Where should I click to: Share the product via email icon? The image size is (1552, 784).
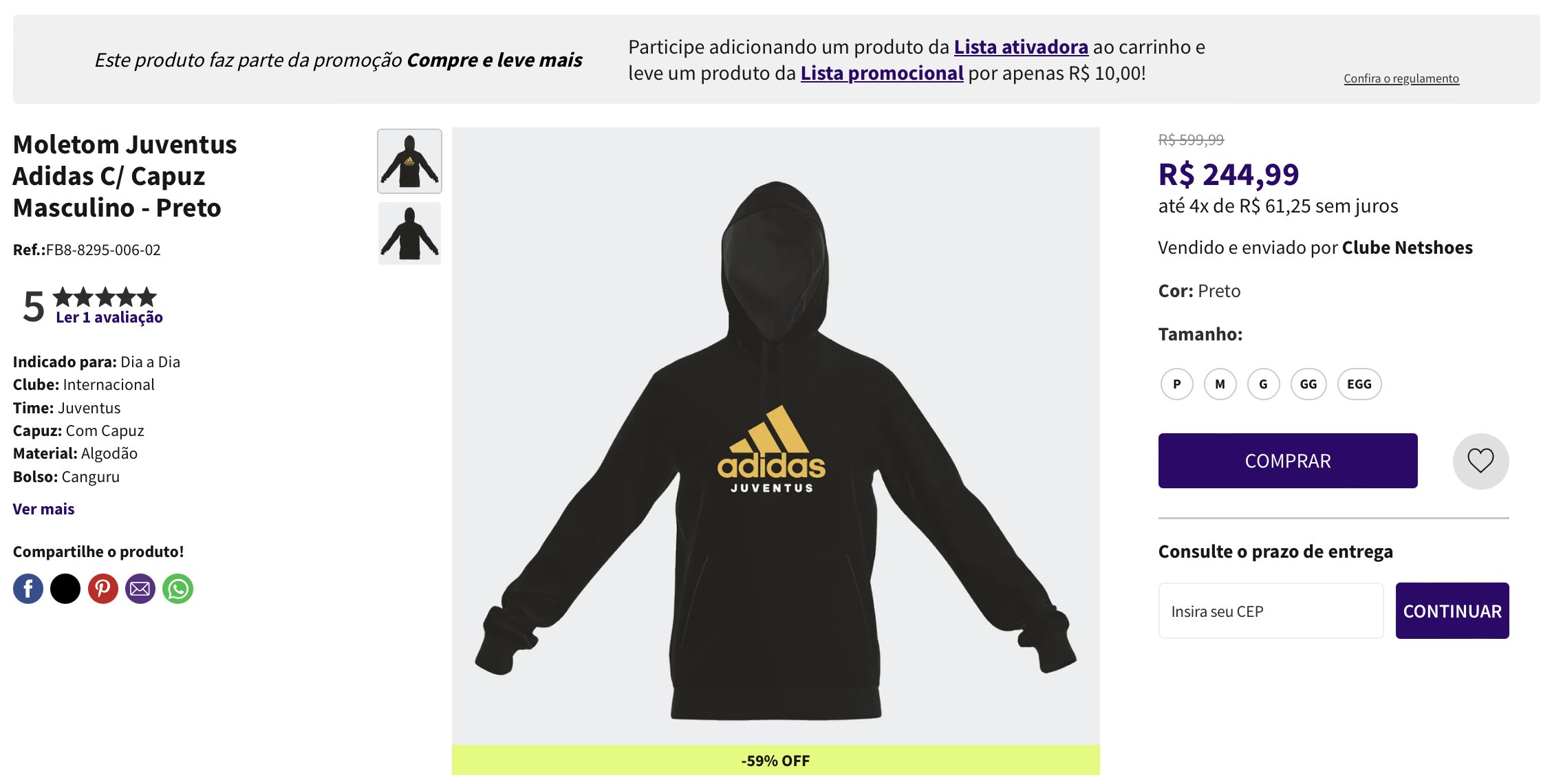tap(140, 589)
